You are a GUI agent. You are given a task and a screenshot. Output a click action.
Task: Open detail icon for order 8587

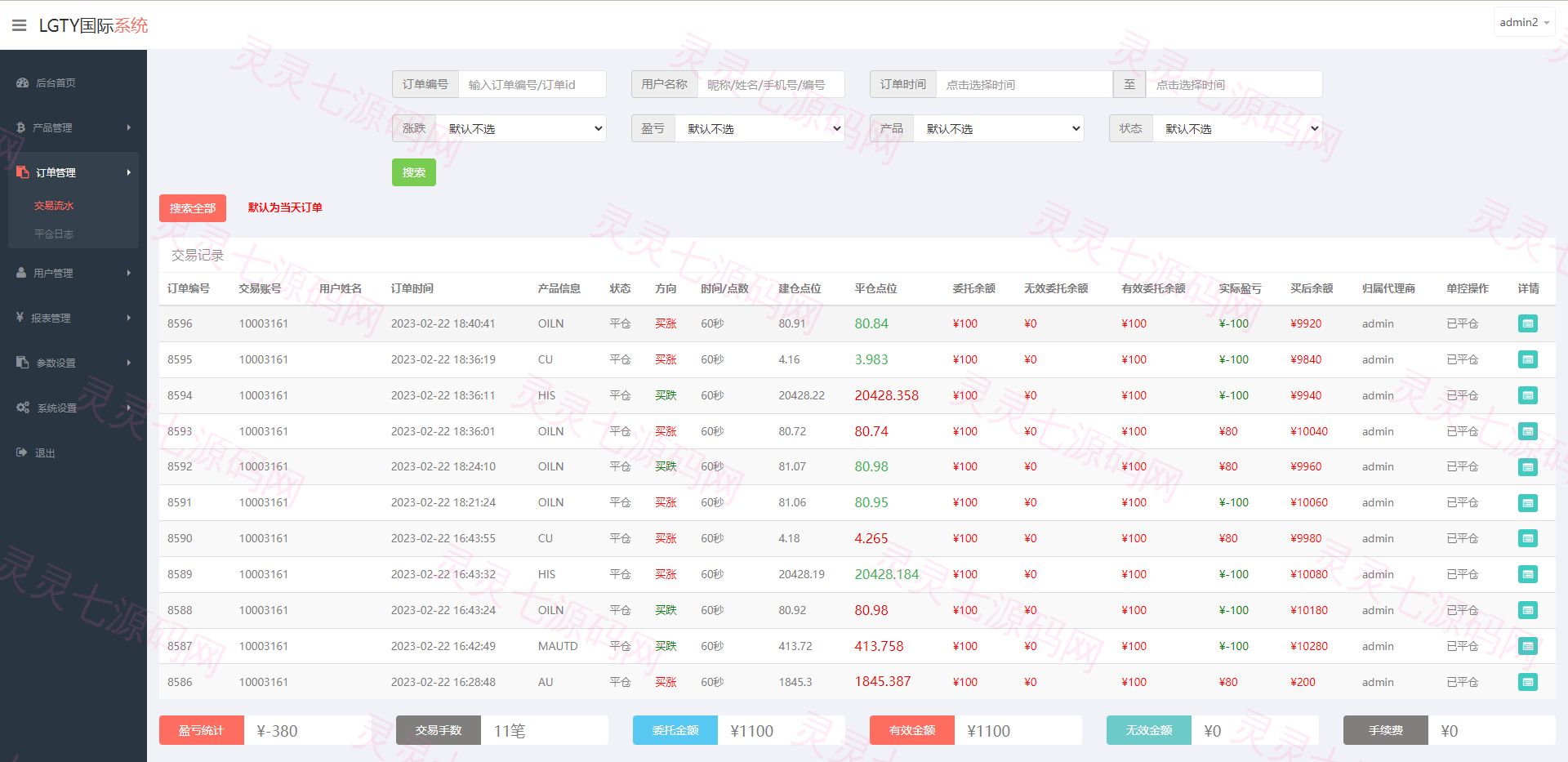1527,646
